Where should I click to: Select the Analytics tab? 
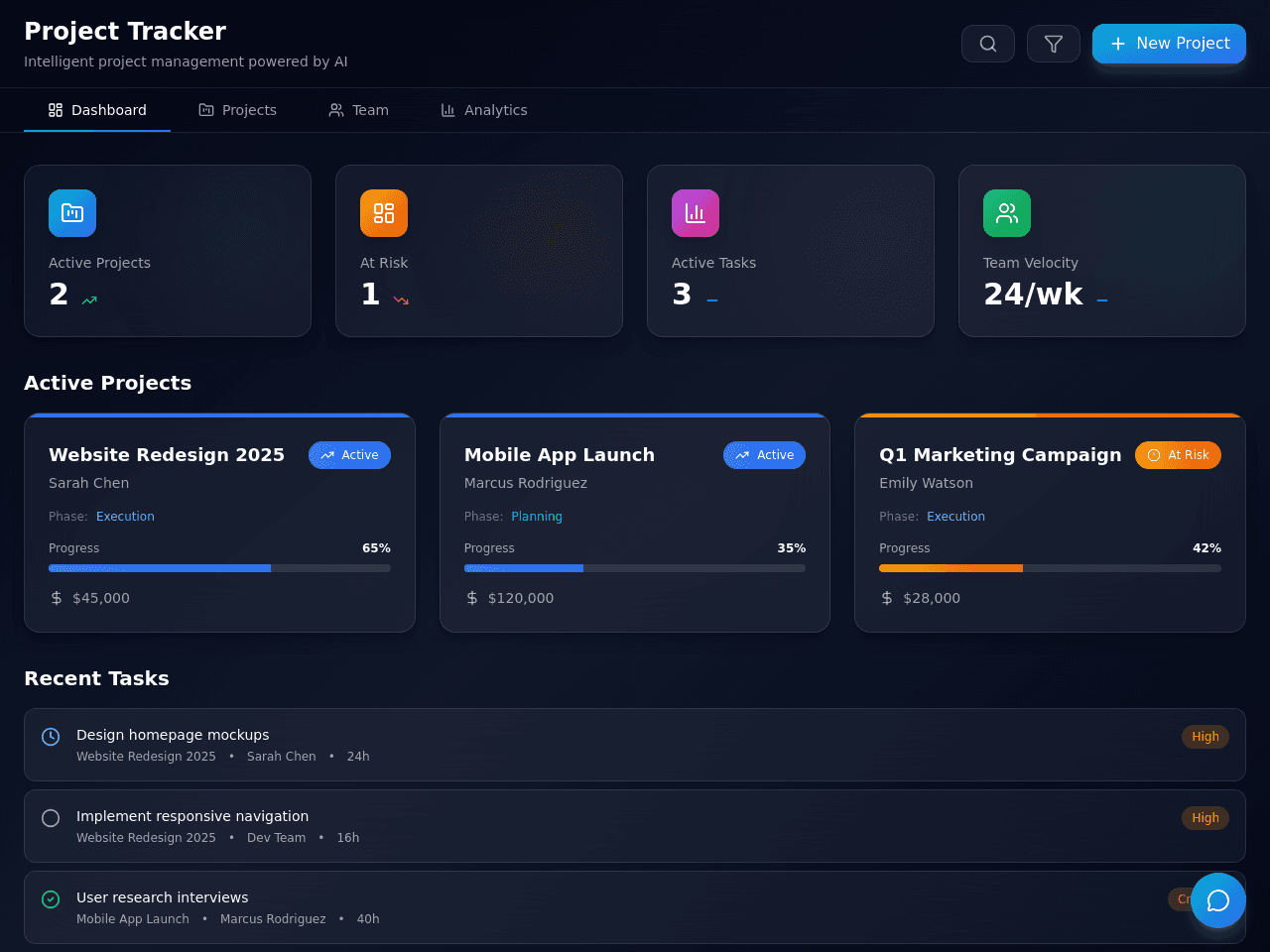[484, 110]
